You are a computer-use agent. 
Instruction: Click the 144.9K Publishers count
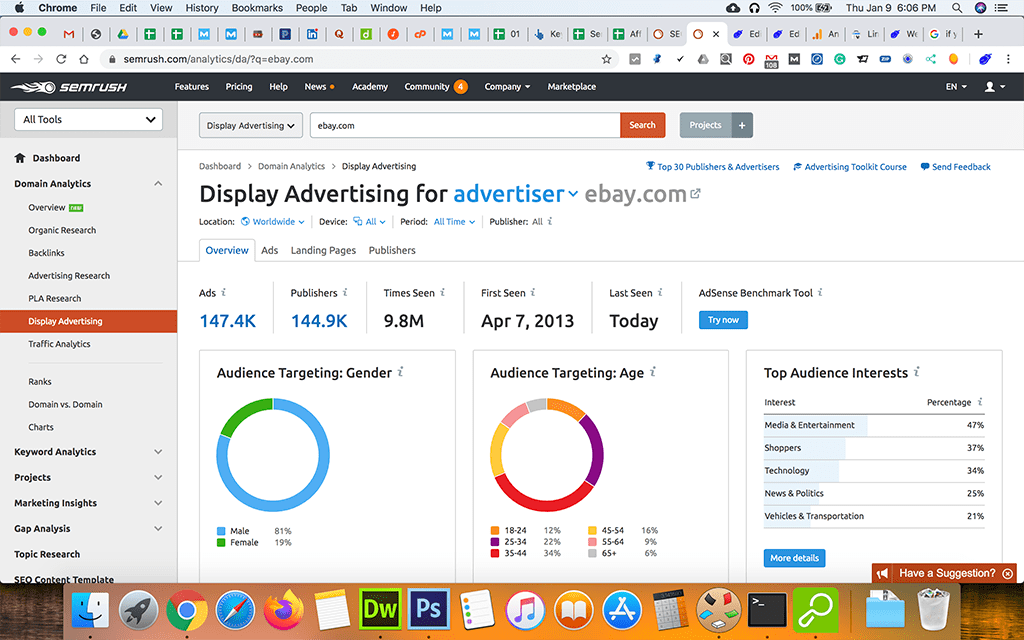319,321
